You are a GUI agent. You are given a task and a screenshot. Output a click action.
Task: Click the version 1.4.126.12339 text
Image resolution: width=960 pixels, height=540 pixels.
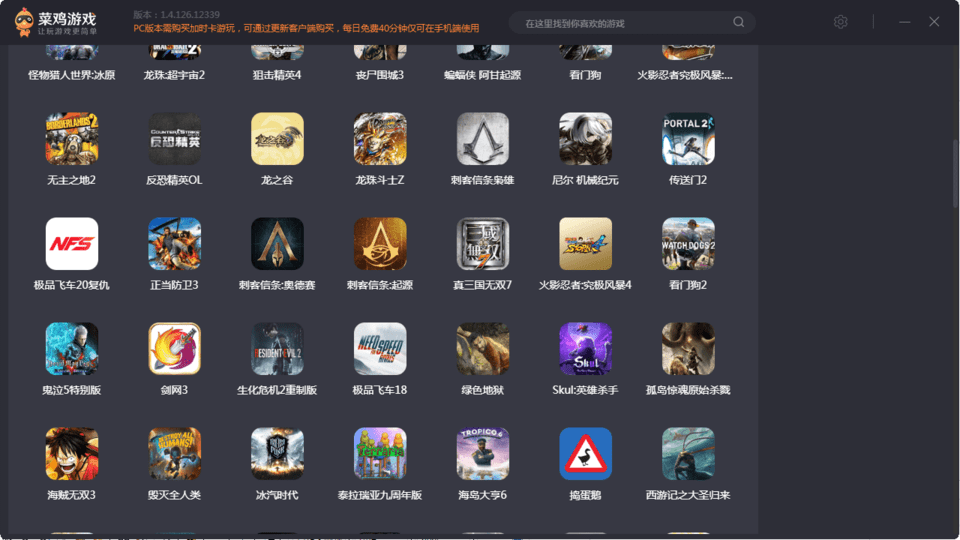tap(176, 14)
